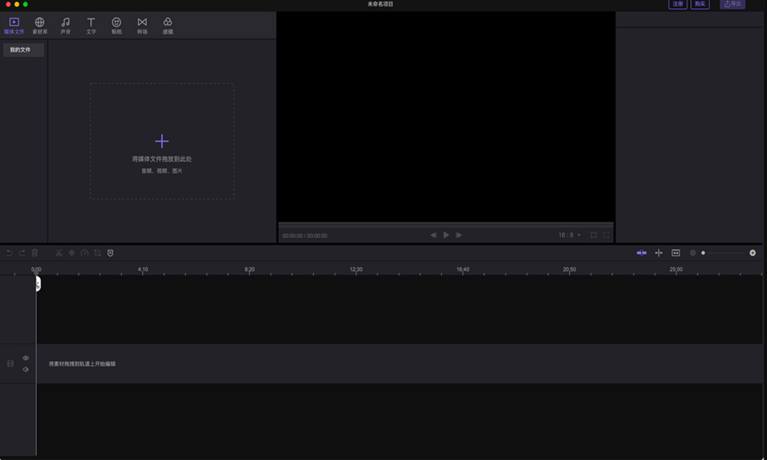Open the 滤镜 filters panel
This screenshot has height=460, width=767.
click(x=167, y=25)
